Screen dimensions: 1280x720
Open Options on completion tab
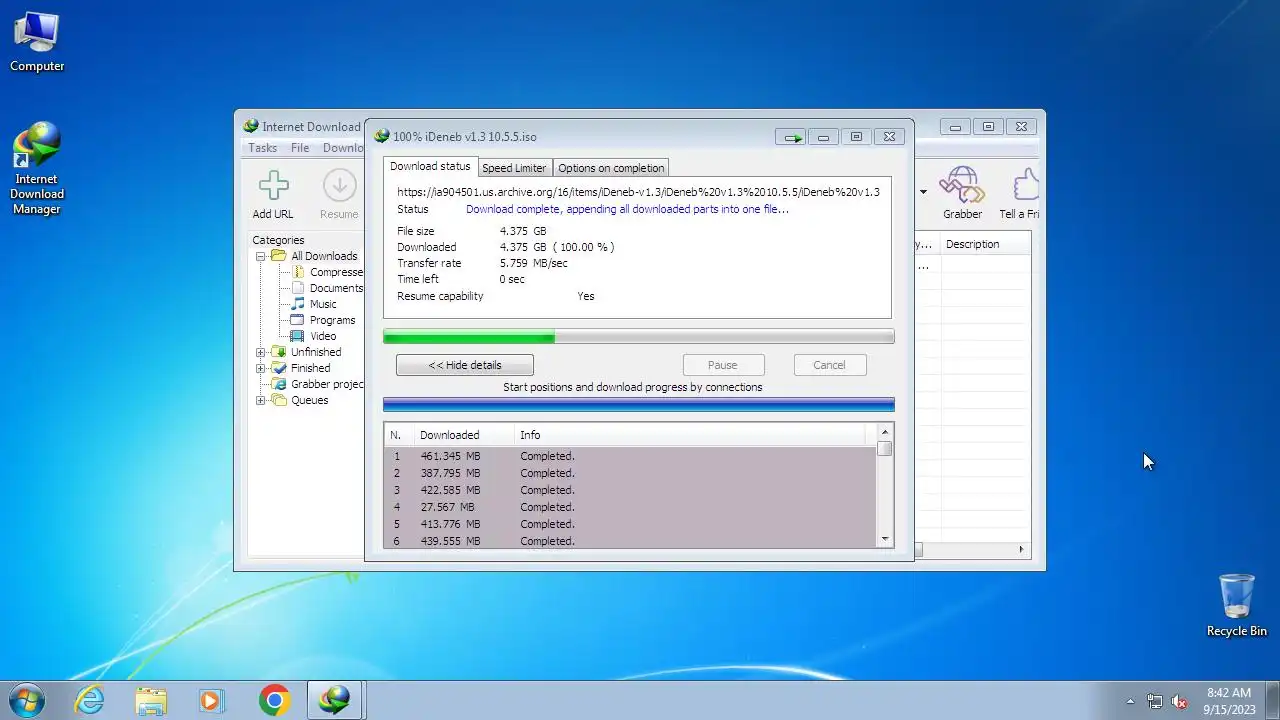coord(611,168)
